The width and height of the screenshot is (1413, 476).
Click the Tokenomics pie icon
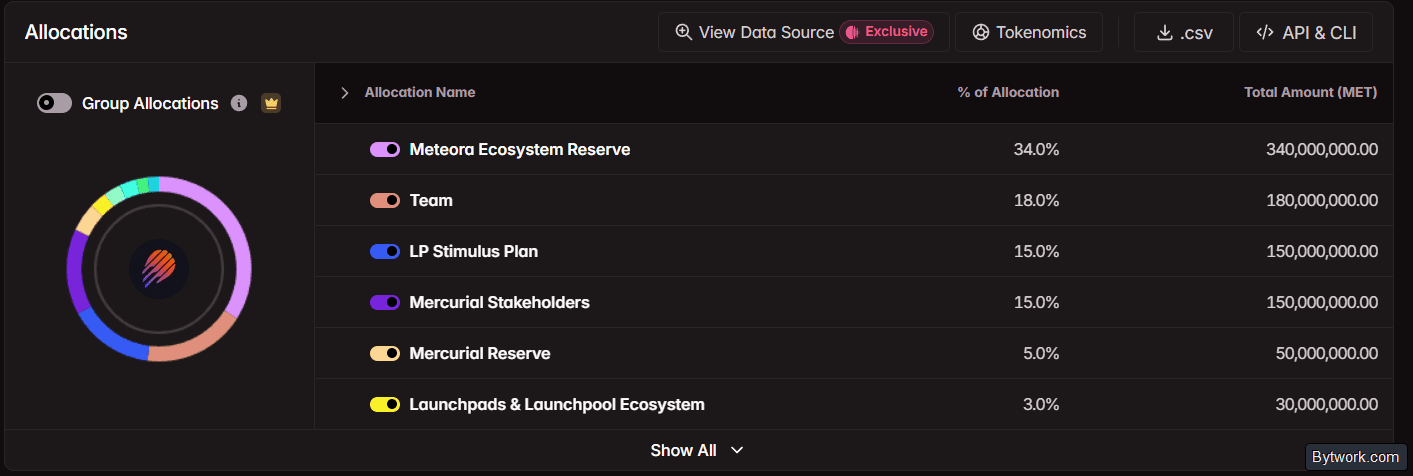click(980, 32)
